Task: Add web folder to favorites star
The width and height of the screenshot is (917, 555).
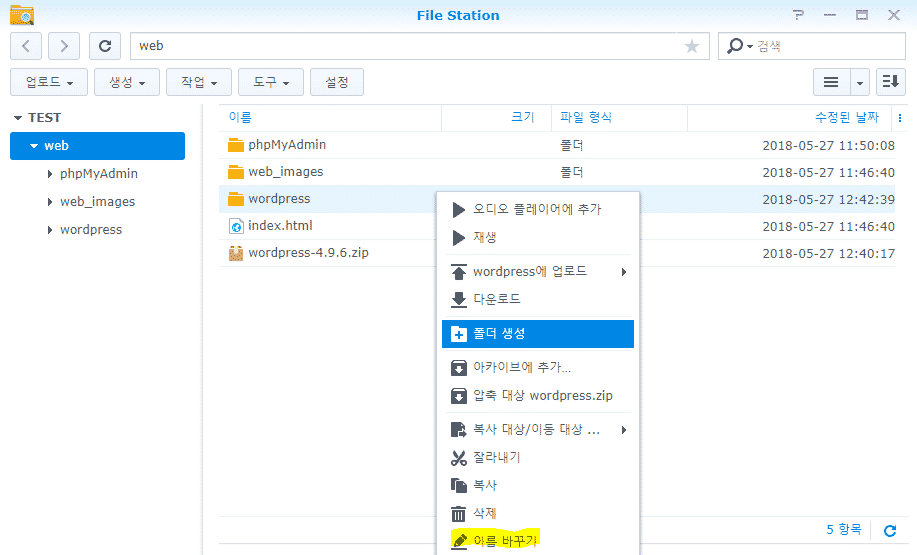Action: click(x=692, y=46)
